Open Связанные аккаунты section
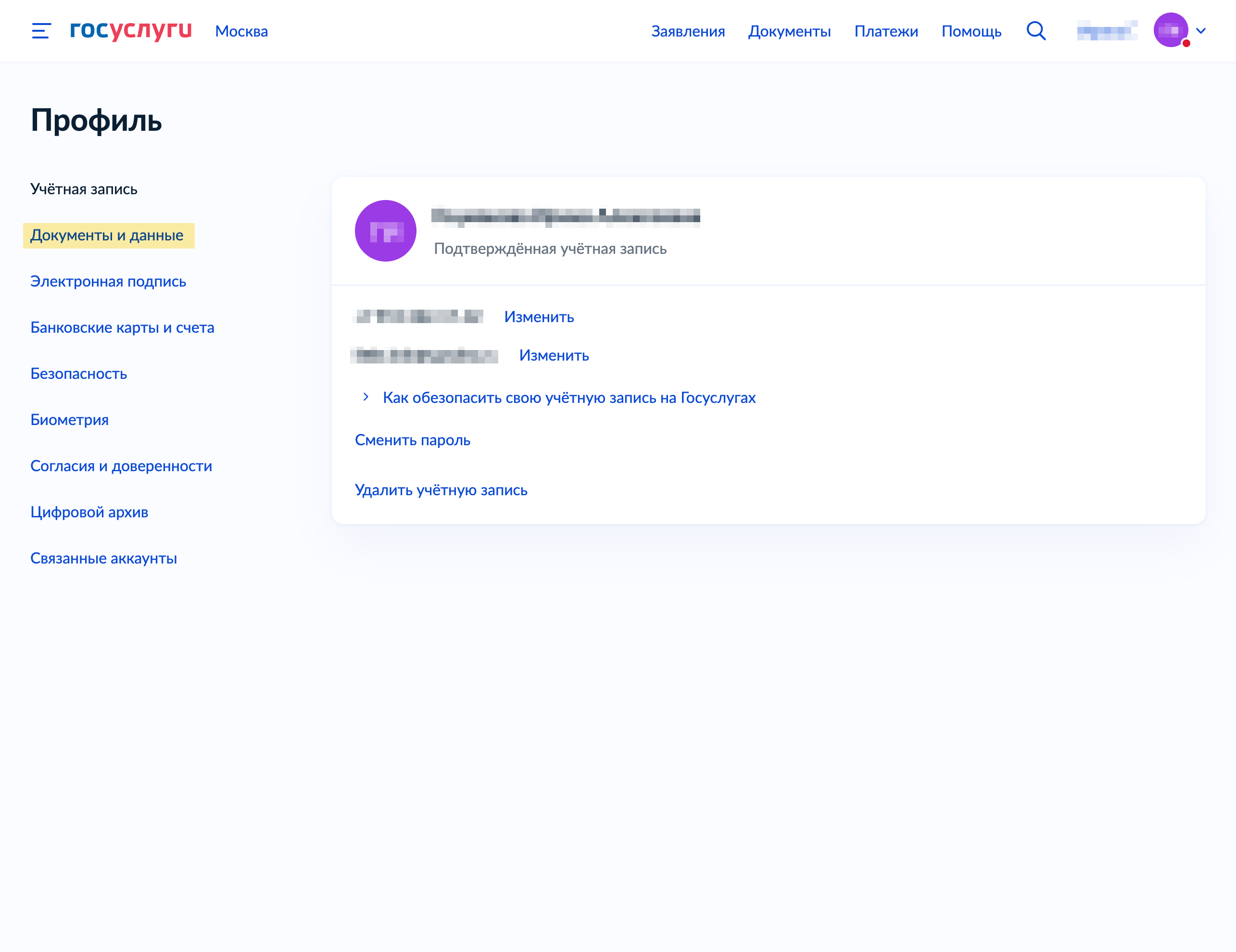The height and width of the screenshot is (952, 1236). pos(103,558)
